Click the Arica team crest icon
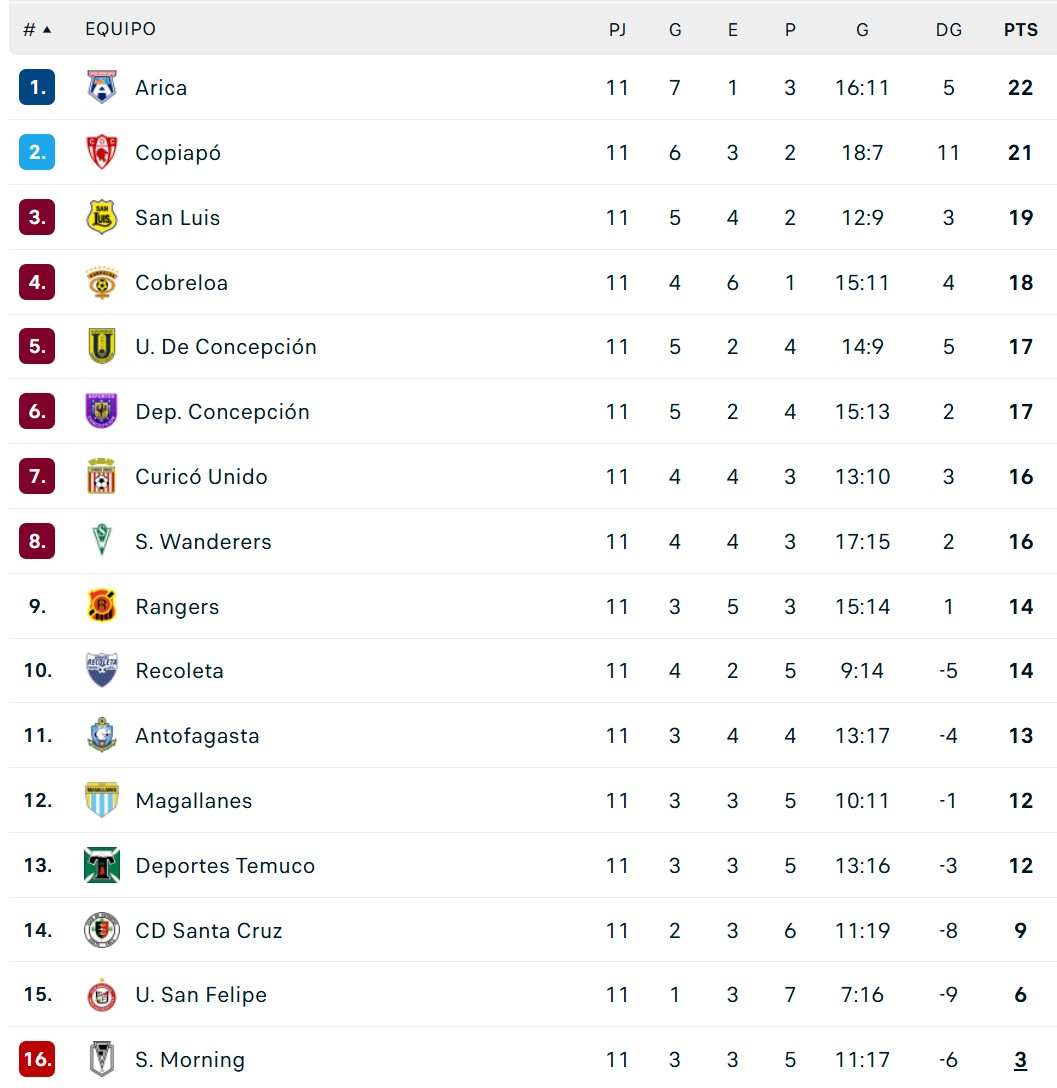This screenshot has width=1057, height=1088. pos(101,87)
